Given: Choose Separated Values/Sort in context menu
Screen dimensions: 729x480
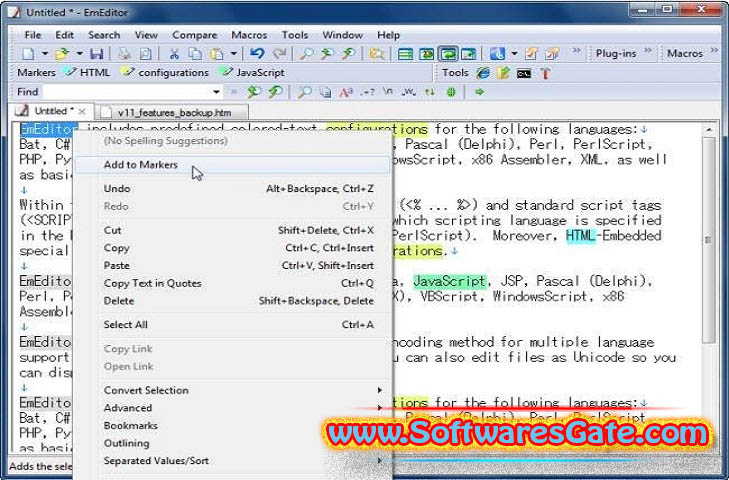Looking at the screenshot, I should 232,461.
